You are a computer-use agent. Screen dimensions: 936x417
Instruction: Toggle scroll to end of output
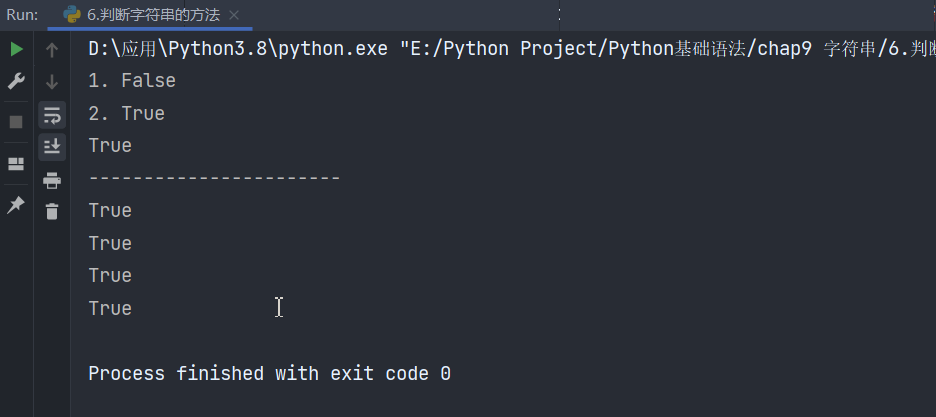tap(52, 147)
